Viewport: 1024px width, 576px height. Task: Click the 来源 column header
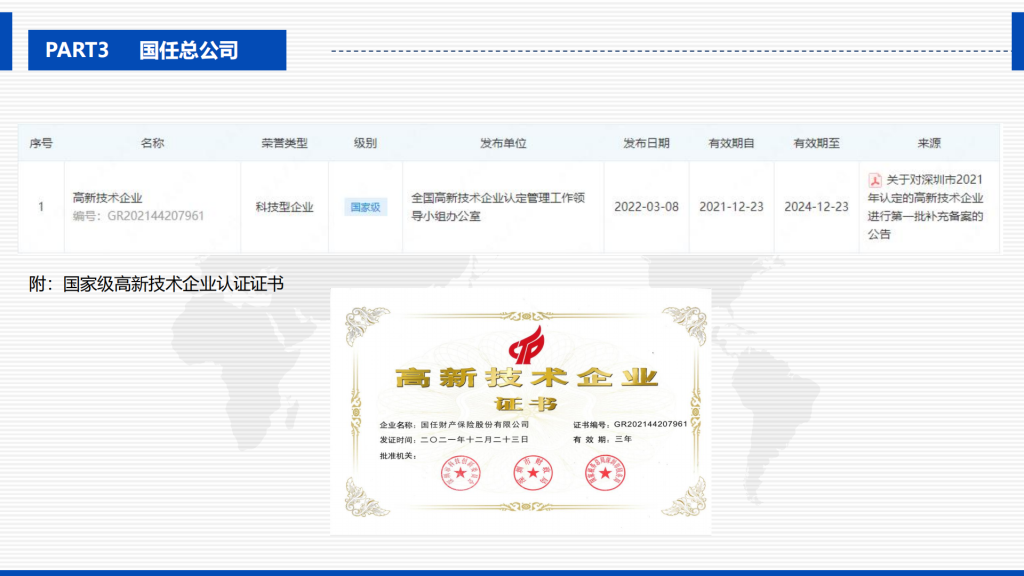click(928, 143)
